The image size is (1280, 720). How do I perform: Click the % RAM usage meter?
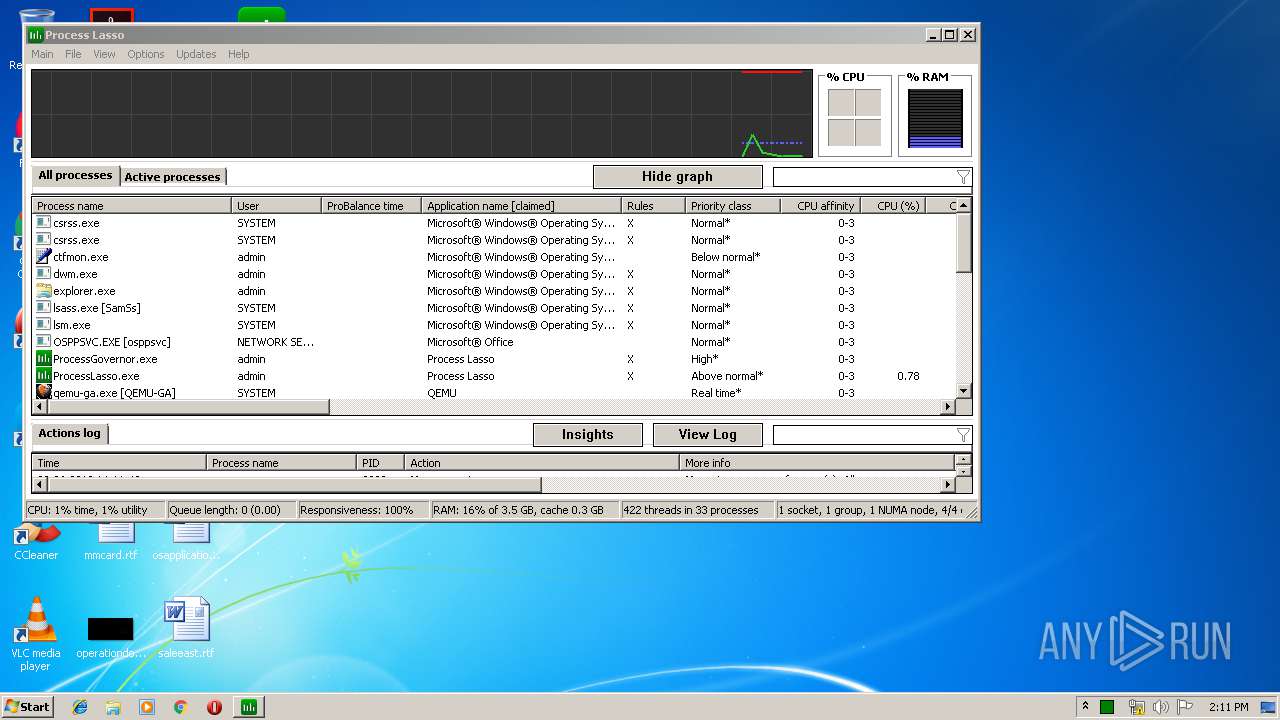pyautogui.click(x=935, y=118)
